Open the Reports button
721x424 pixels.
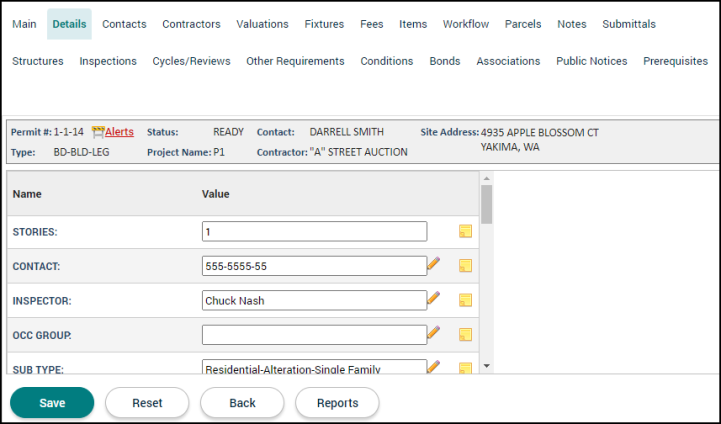(337, 403)
